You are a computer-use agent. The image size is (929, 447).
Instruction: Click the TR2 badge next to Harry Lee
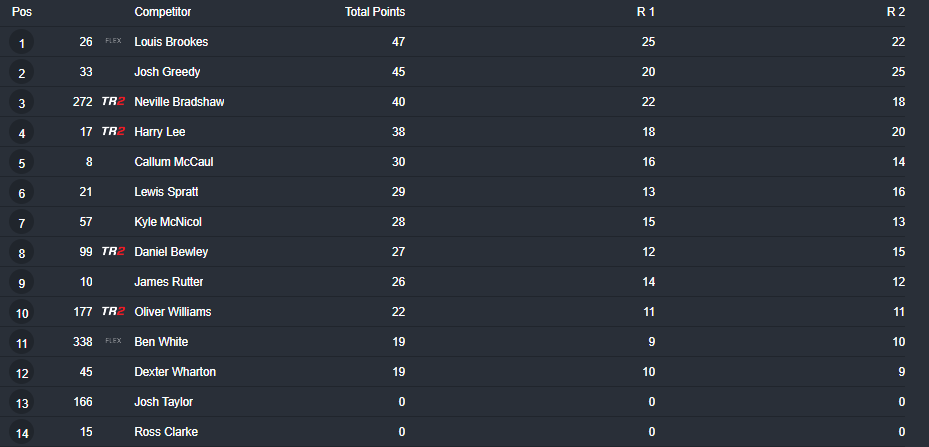click(113, 132)
